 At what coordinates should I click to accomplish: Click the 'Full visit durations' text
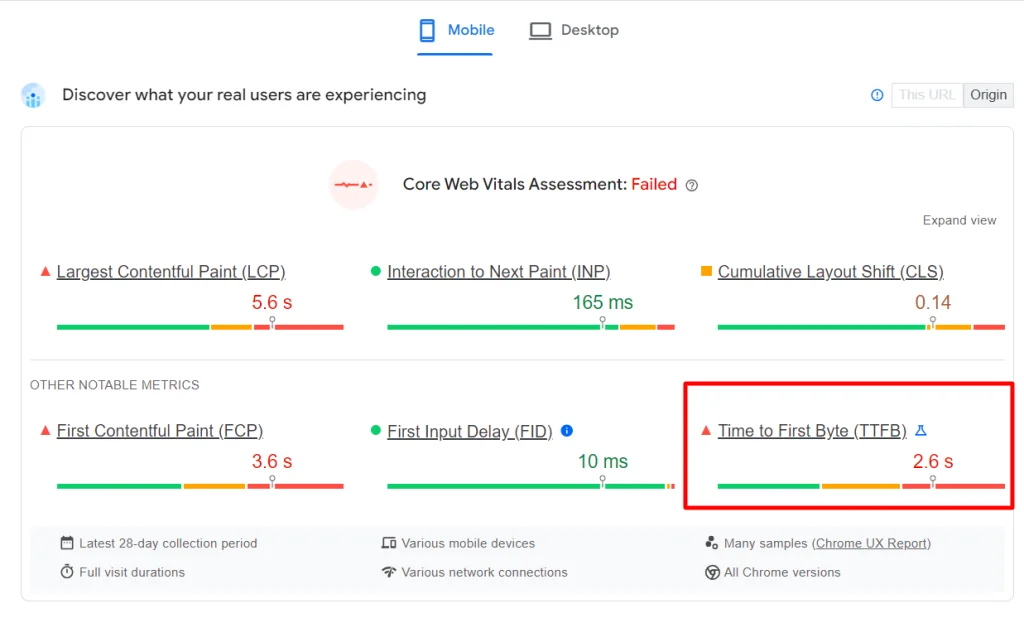[x=132, y=572]
